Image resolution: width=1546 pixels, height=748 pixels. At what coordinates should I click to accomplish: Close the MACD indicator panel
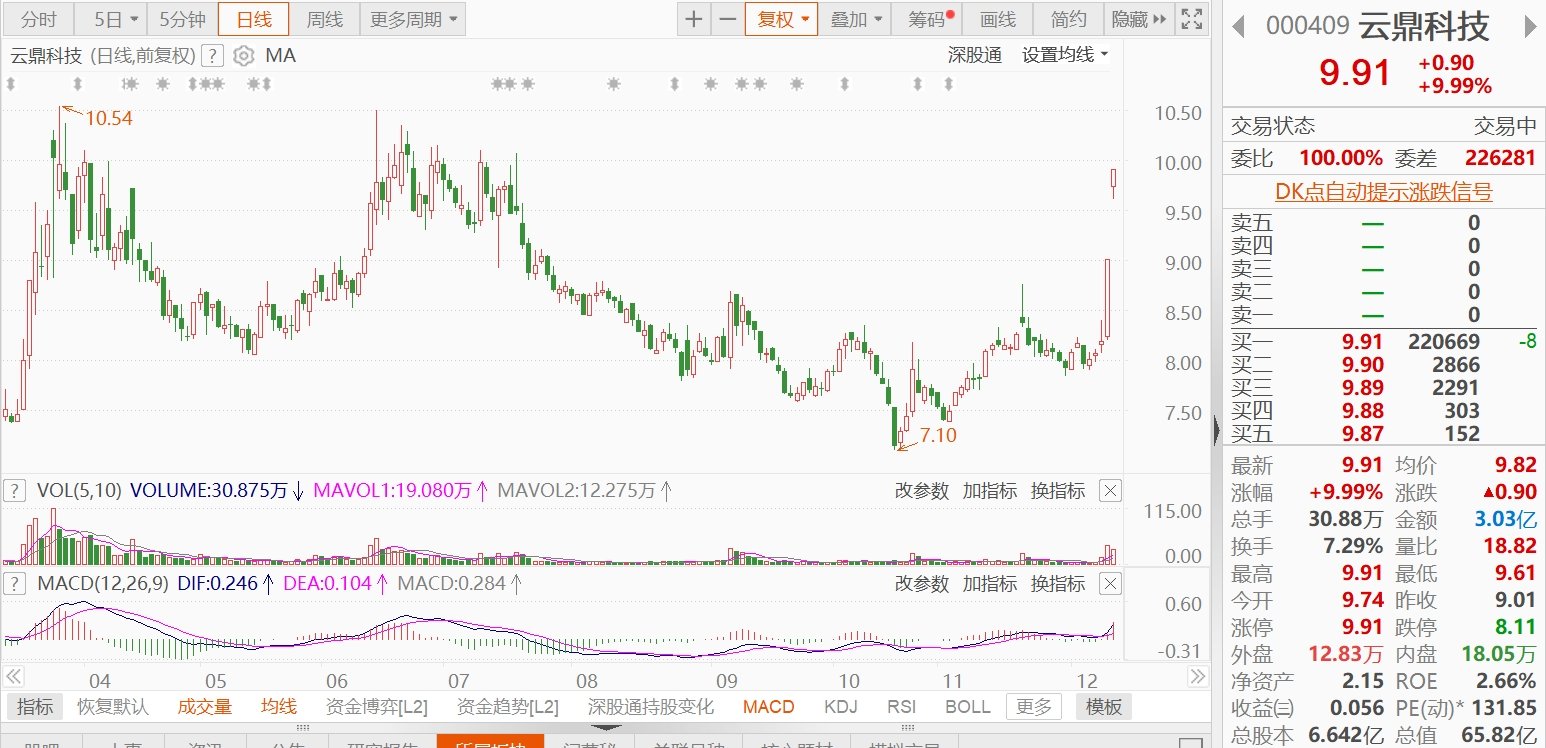[1110, 584]
